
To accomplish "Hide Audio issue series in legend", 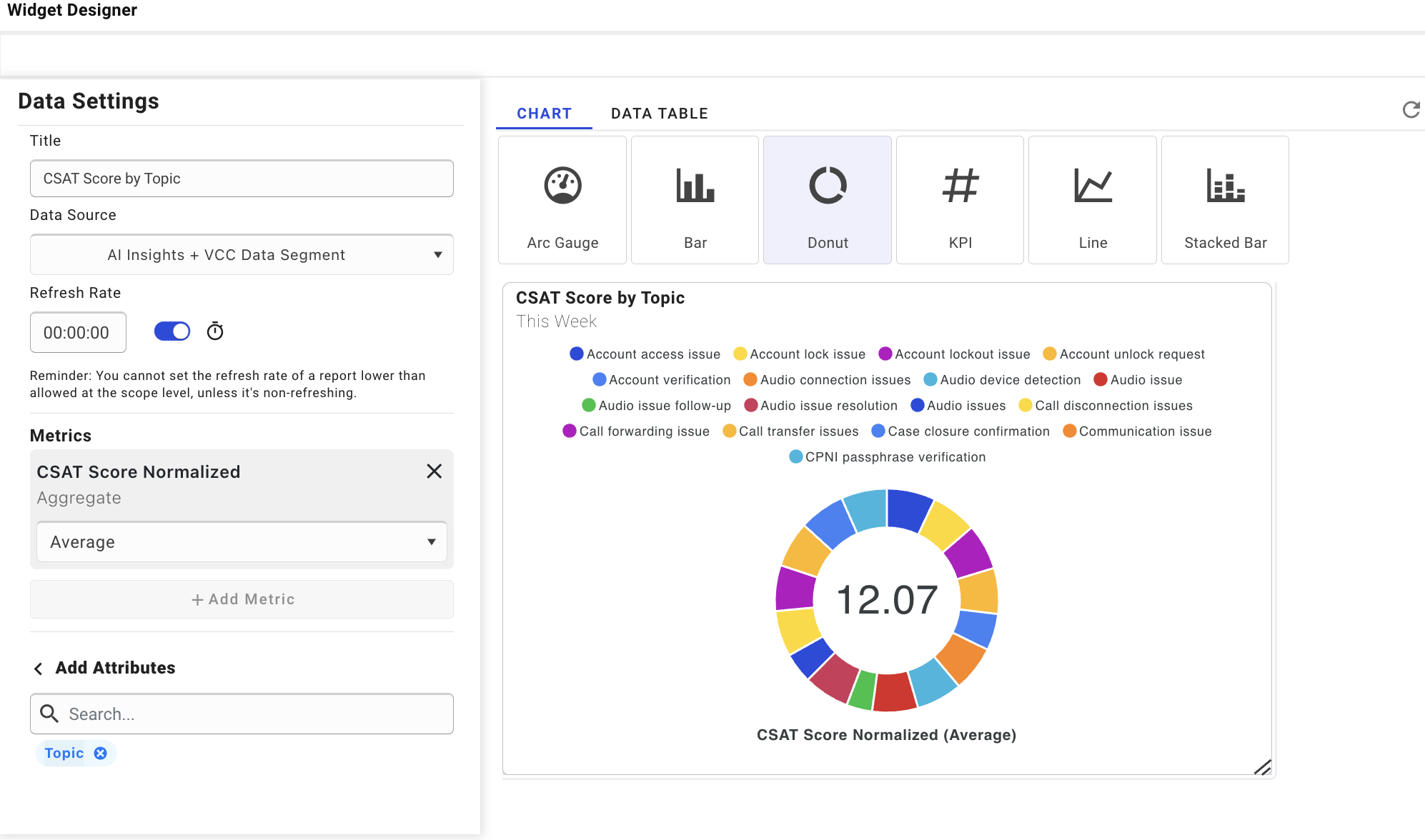I will click(x=1138, y=380).
